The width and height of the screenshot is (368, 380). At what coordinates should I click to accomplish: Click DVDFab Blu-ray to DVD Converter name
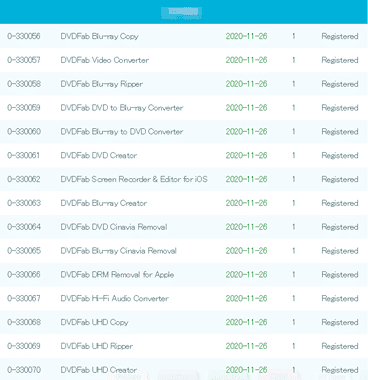coord(122,132)
